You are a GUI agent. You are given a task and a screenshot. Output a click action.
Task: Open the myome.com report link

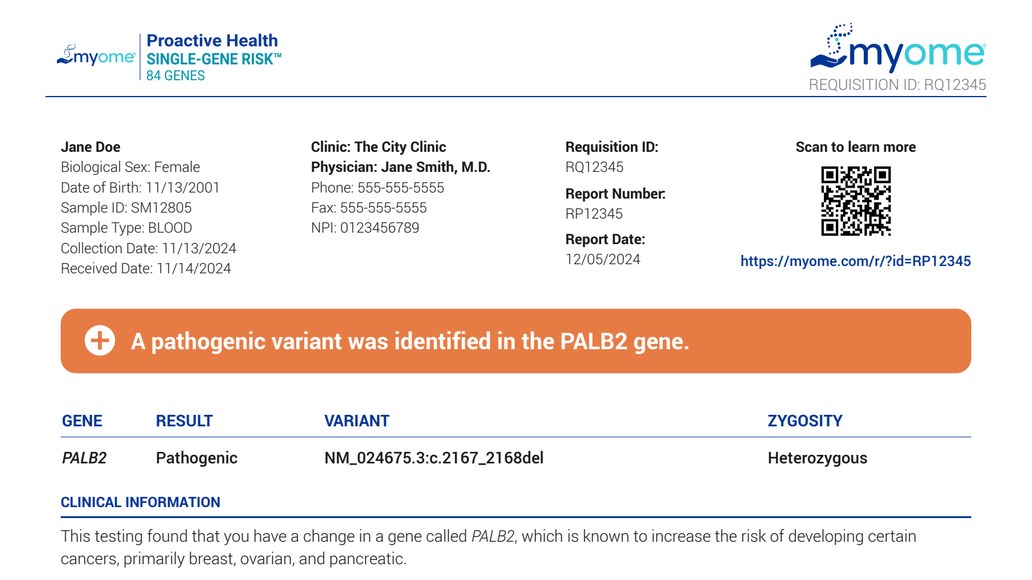tap(855, 261)
